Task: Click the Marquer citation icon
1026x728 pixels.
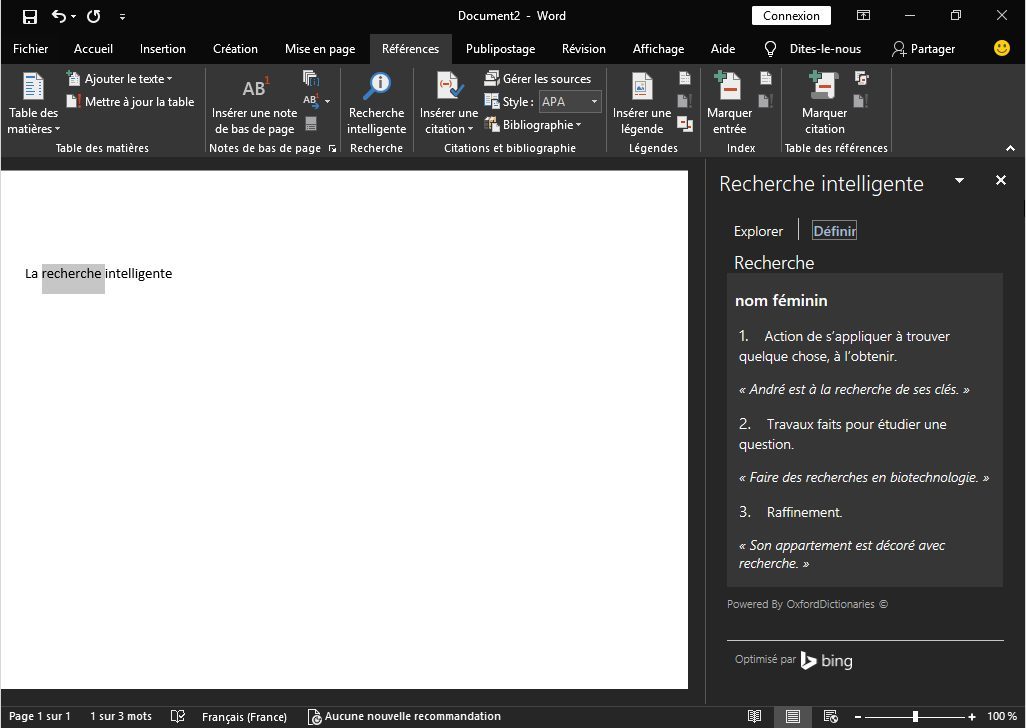Action: pos(824,90)
